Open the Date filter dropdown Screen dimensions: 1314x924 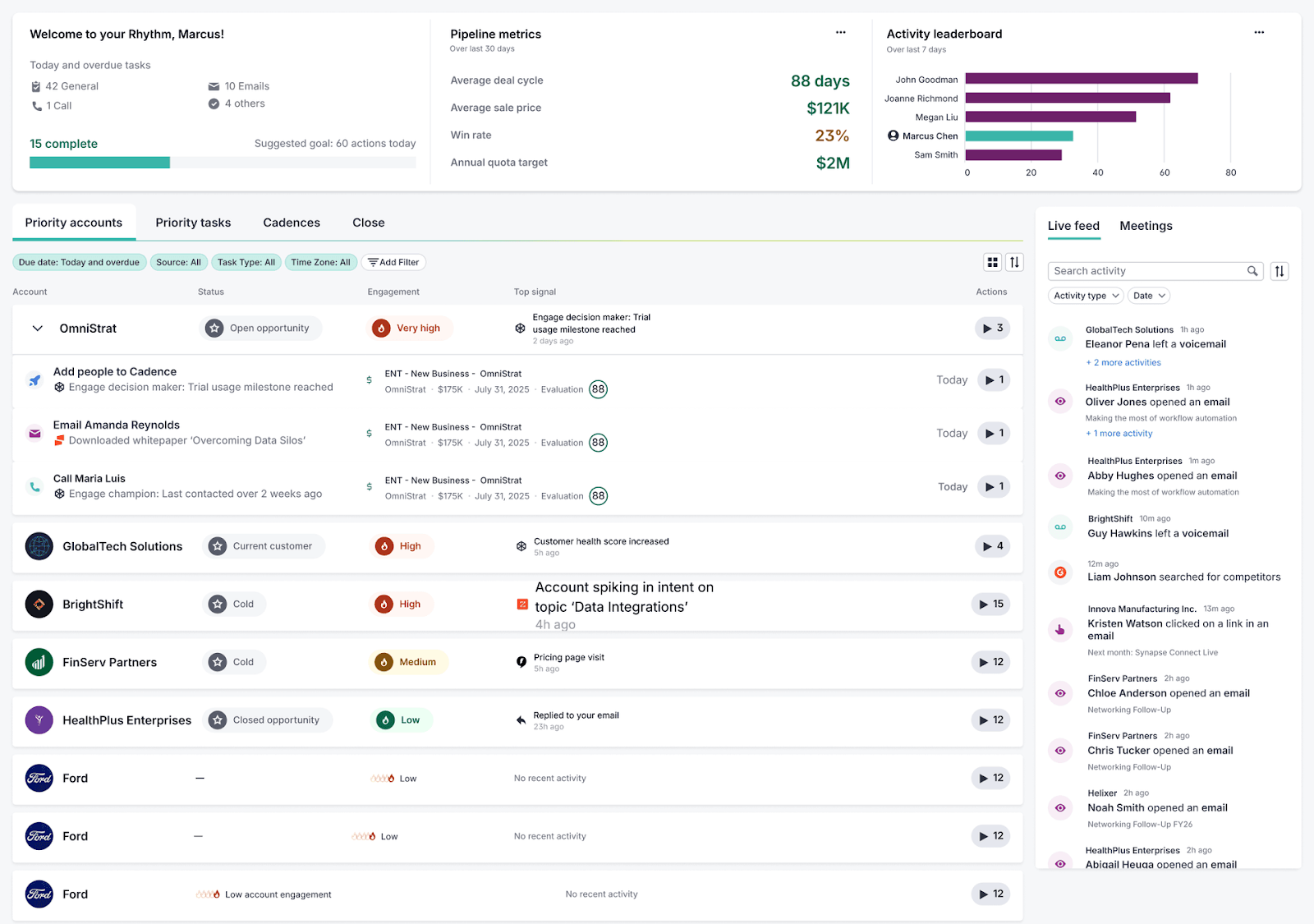(x=1148, y=296)
